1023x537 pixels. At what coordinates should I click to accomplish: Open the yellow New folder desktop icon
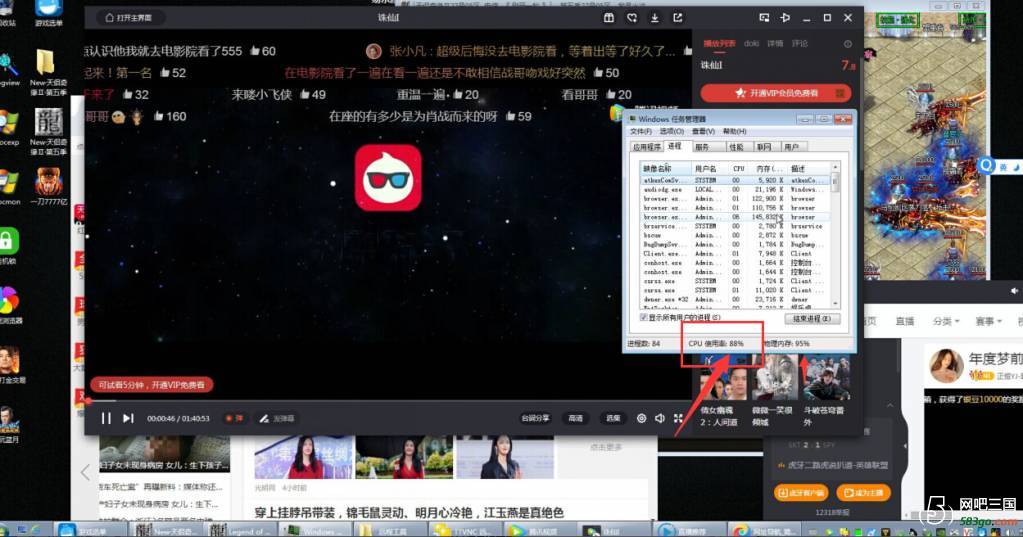(x=47, y=71)
